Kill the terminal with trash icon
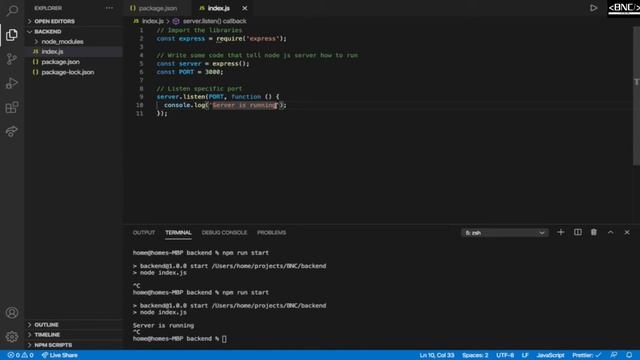 (593, 232)
